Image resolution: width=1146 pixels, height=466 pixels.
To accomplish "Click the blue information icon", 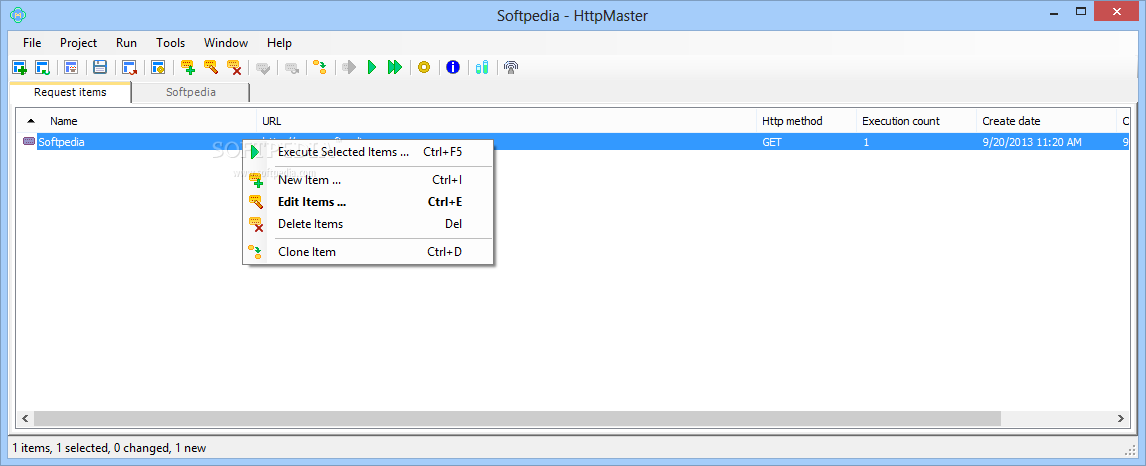I will click(452, 67).
